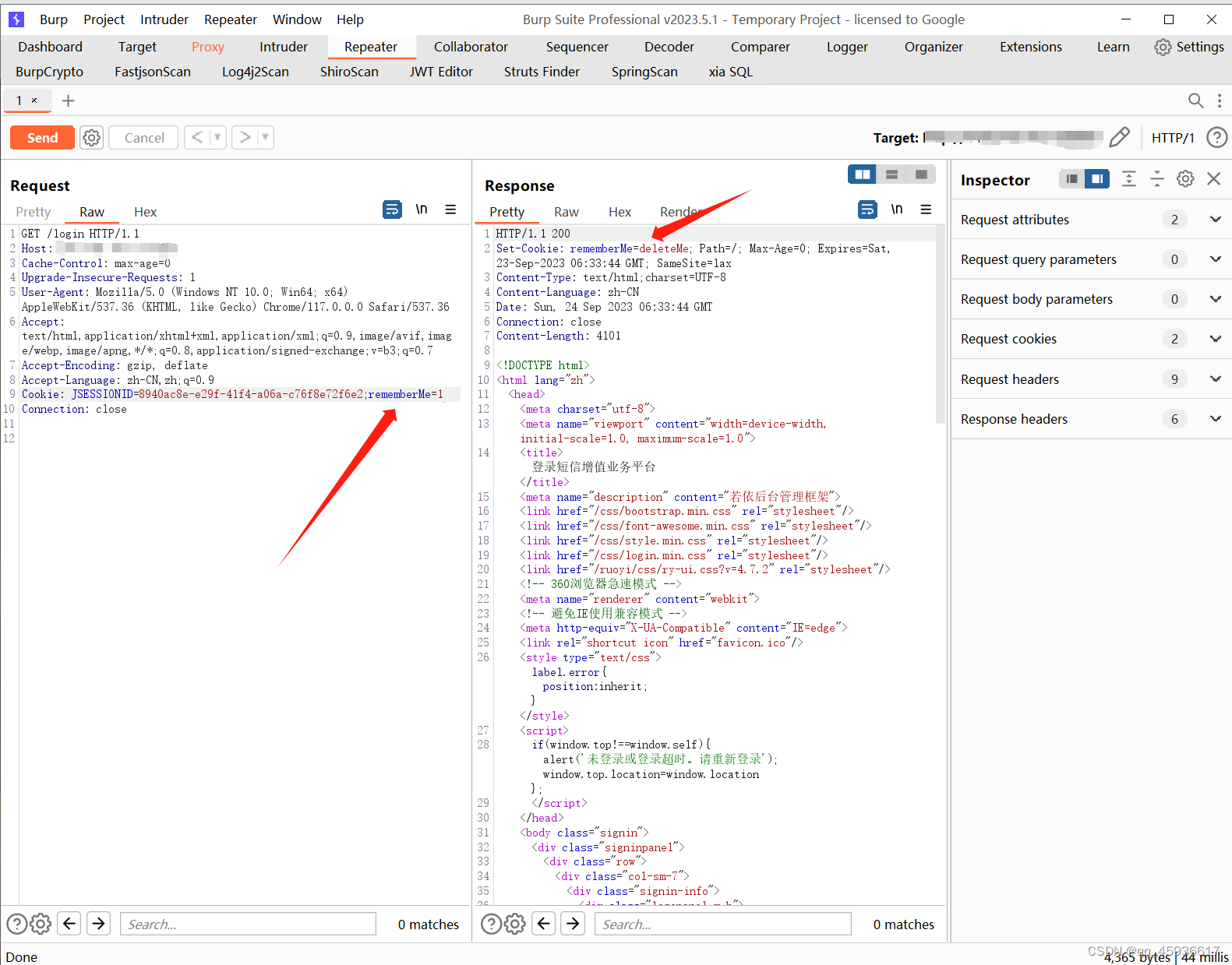Screen dimensions: 1232x965
Task: Open response search help icon
Action: point(491,924)
